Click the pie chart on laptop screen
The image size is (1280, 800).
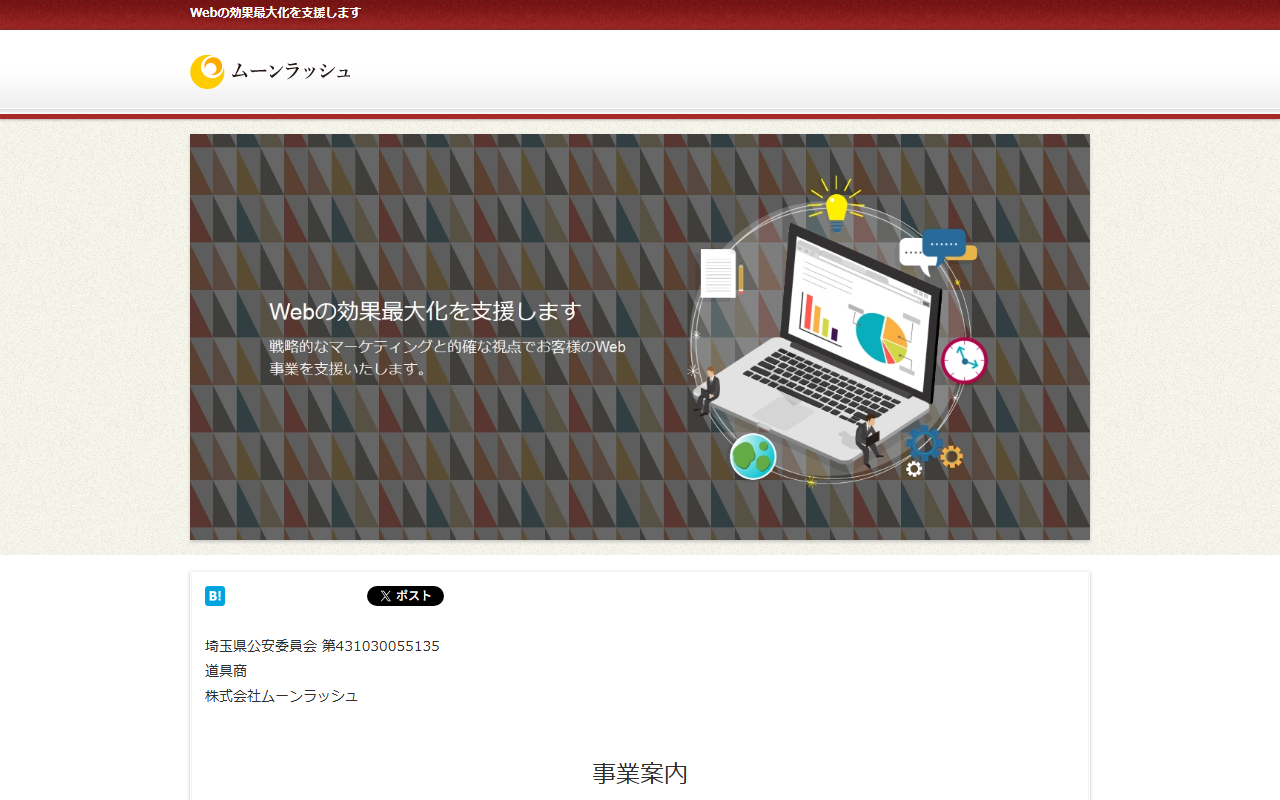[881, 338]
